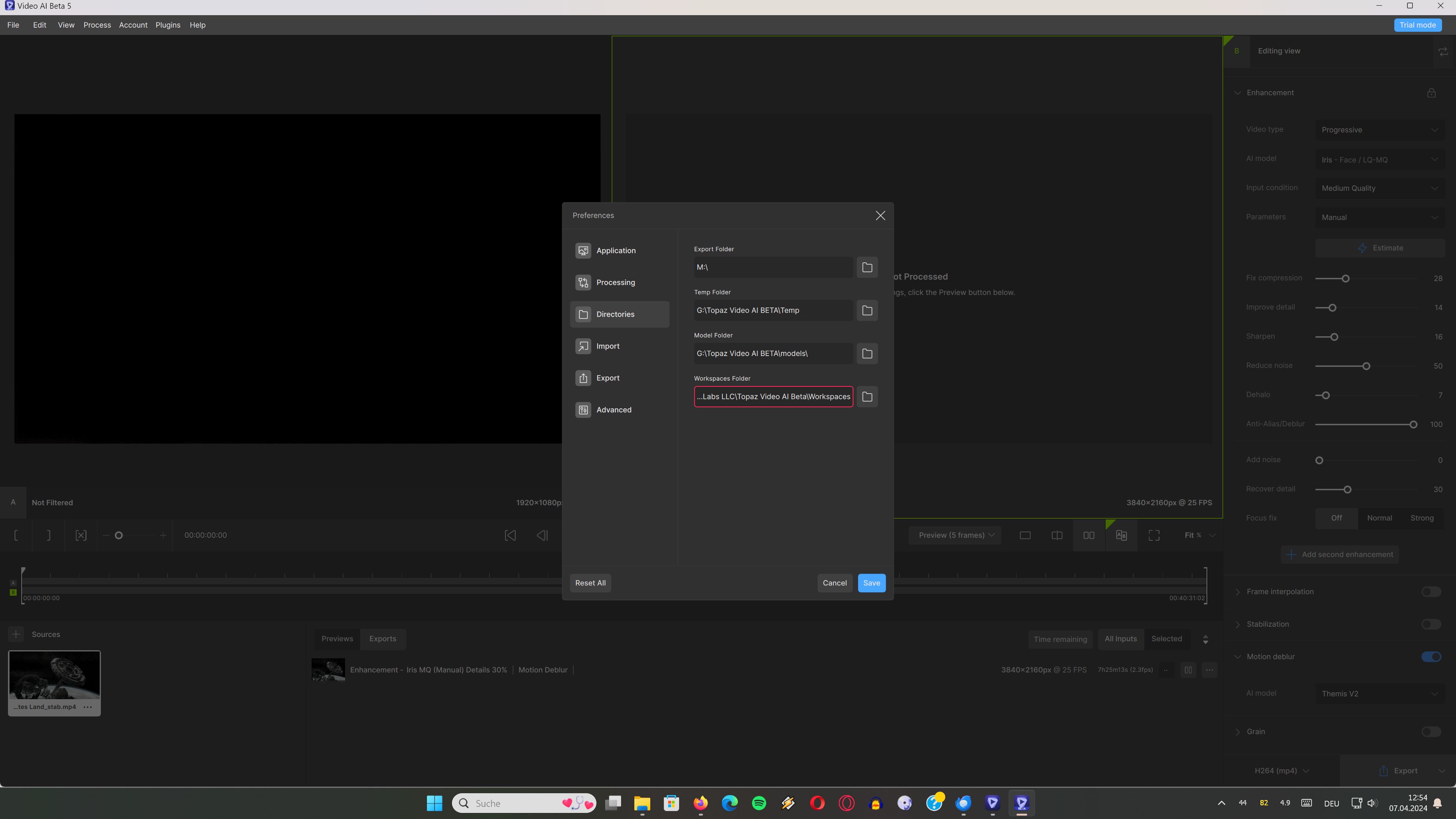The height and width of the screenshot is (819, 1456).
Task: Enter fullscreen preview mode
Action: click(1153, 535)
